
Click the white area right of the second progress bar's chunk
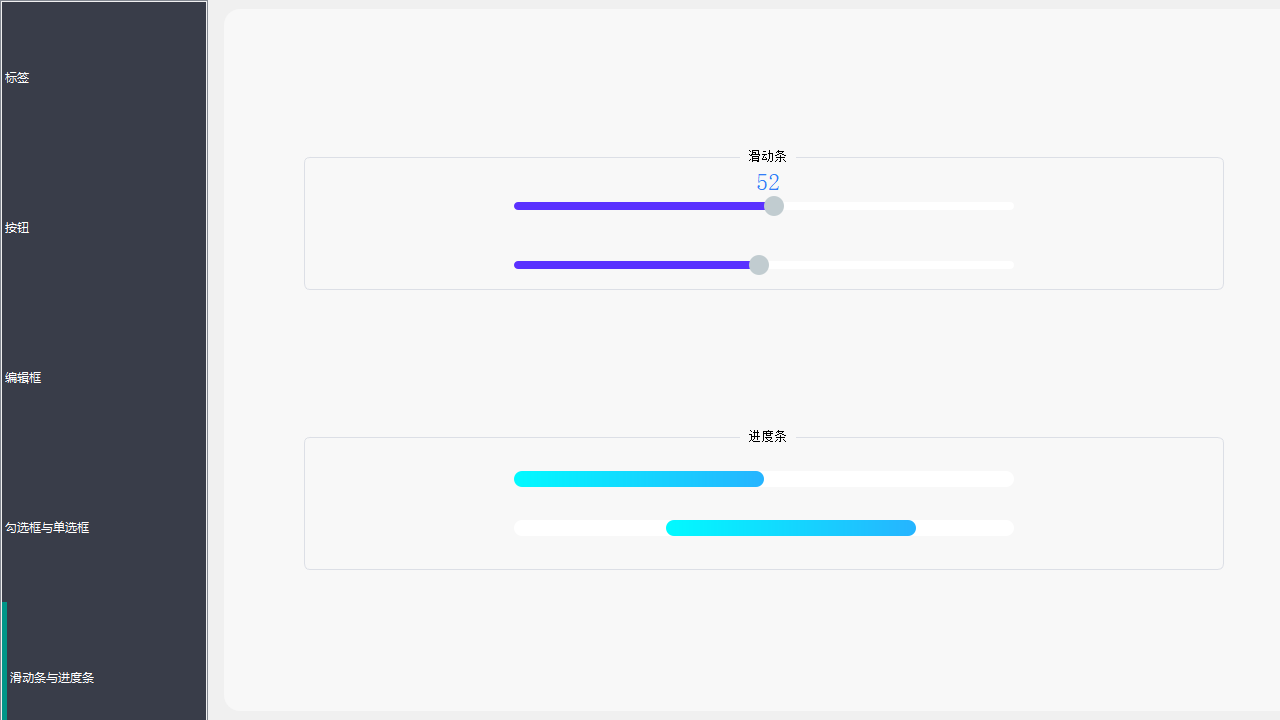tap(965, 528)
